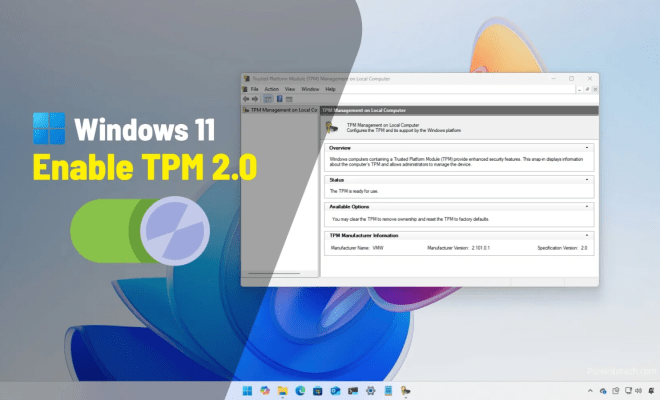Minimize the inner MDI console window
The image size is (660, 400).
coord(580,89)
